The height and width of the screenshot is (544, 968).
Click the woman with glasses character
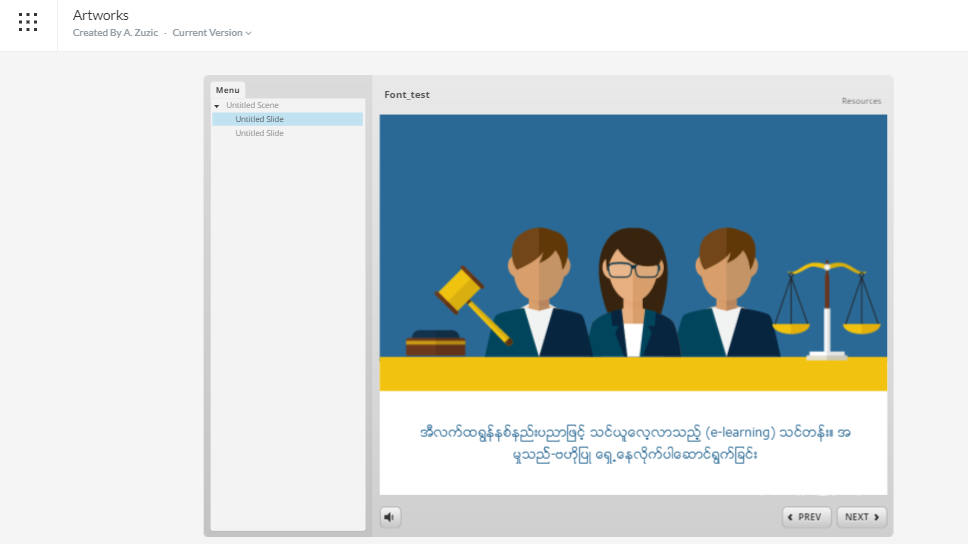634,294
